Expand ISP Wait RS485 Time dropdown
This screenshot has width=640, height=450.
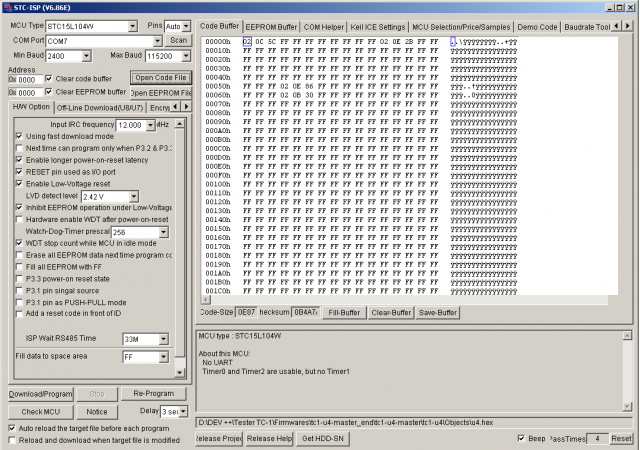point(163,339)
